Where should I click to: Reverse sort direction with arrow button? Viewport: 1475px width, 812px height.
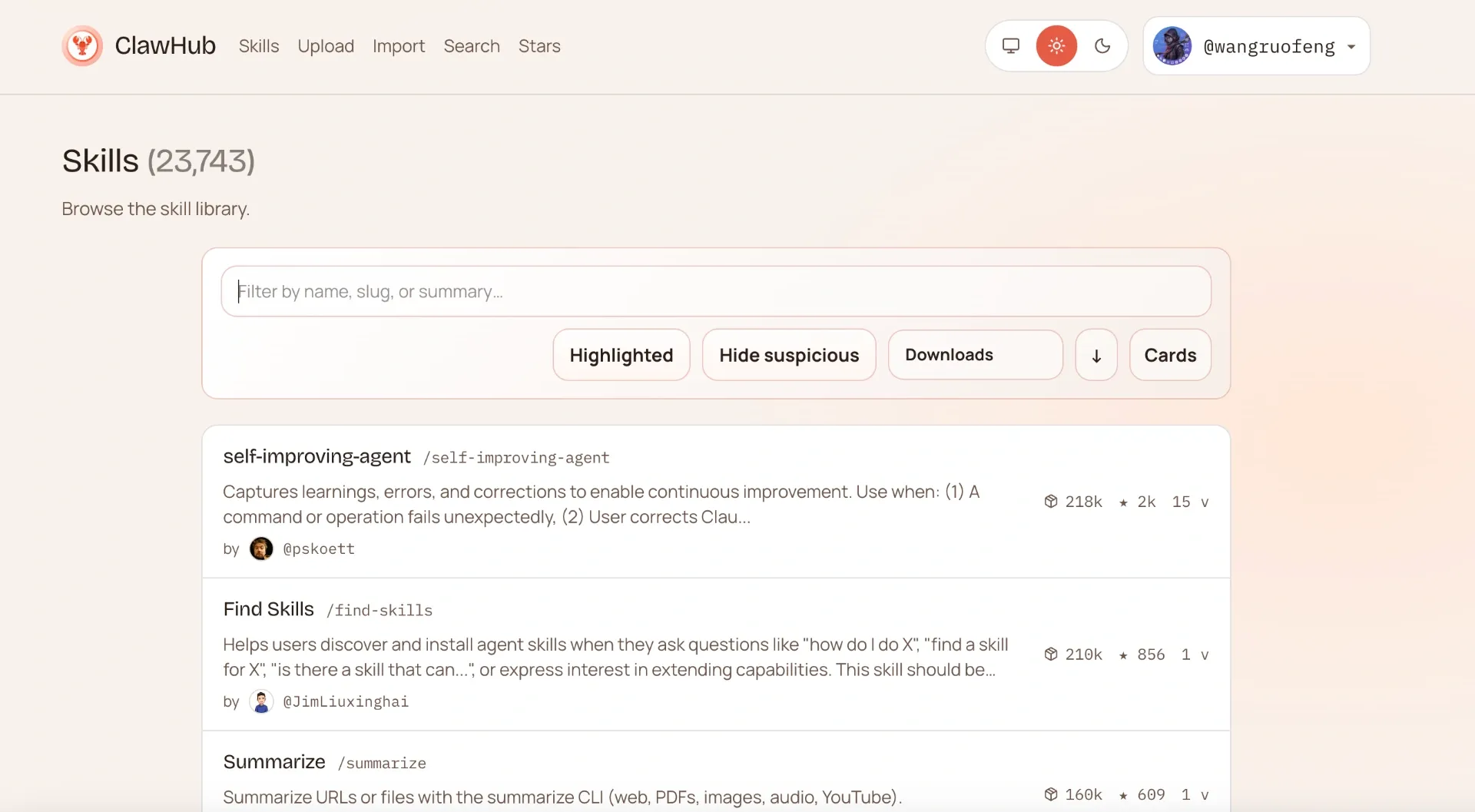tap(1096, 355)
